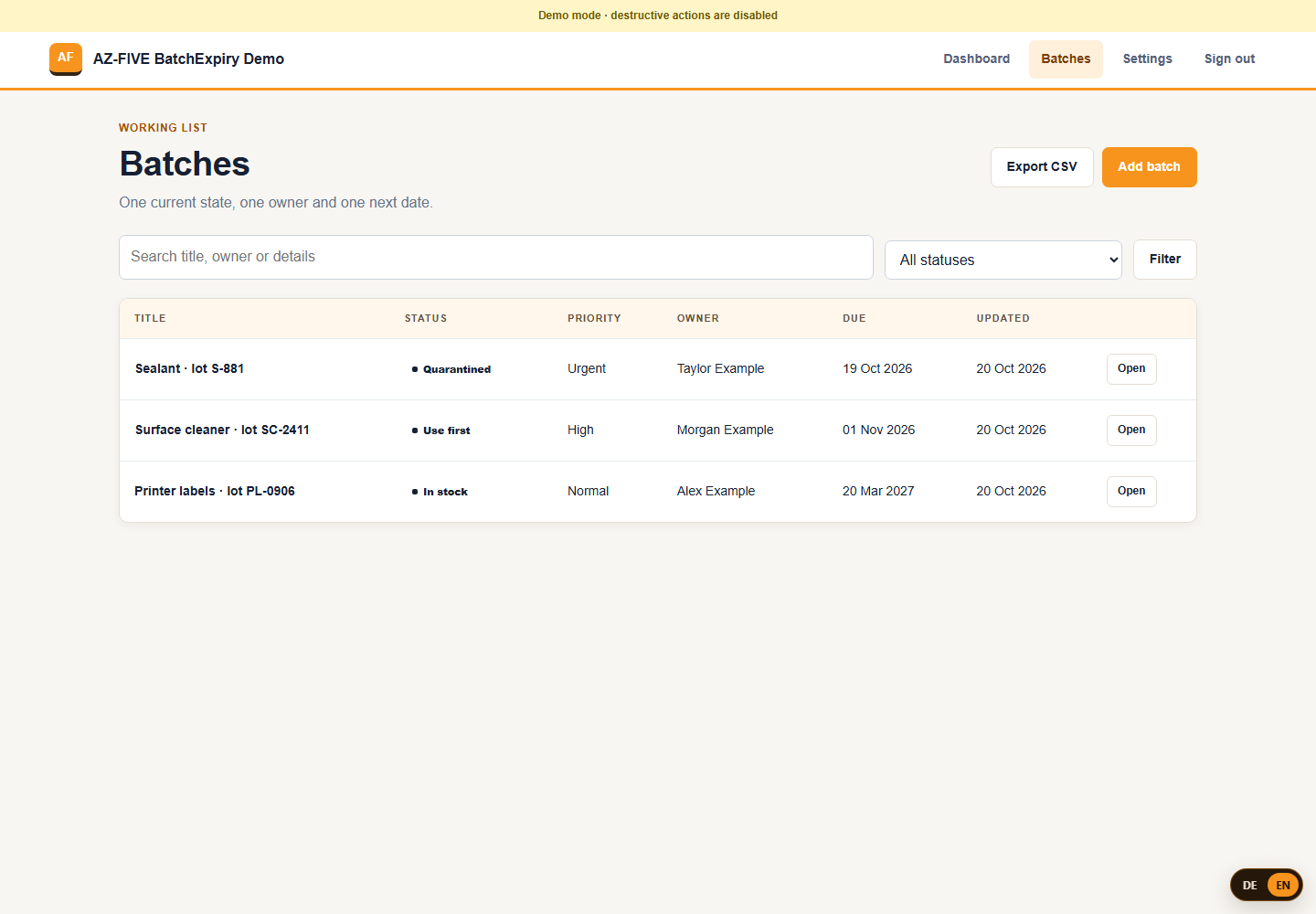1316x914 pixels.
Task: Click the DUE column header
Action: 854,319
